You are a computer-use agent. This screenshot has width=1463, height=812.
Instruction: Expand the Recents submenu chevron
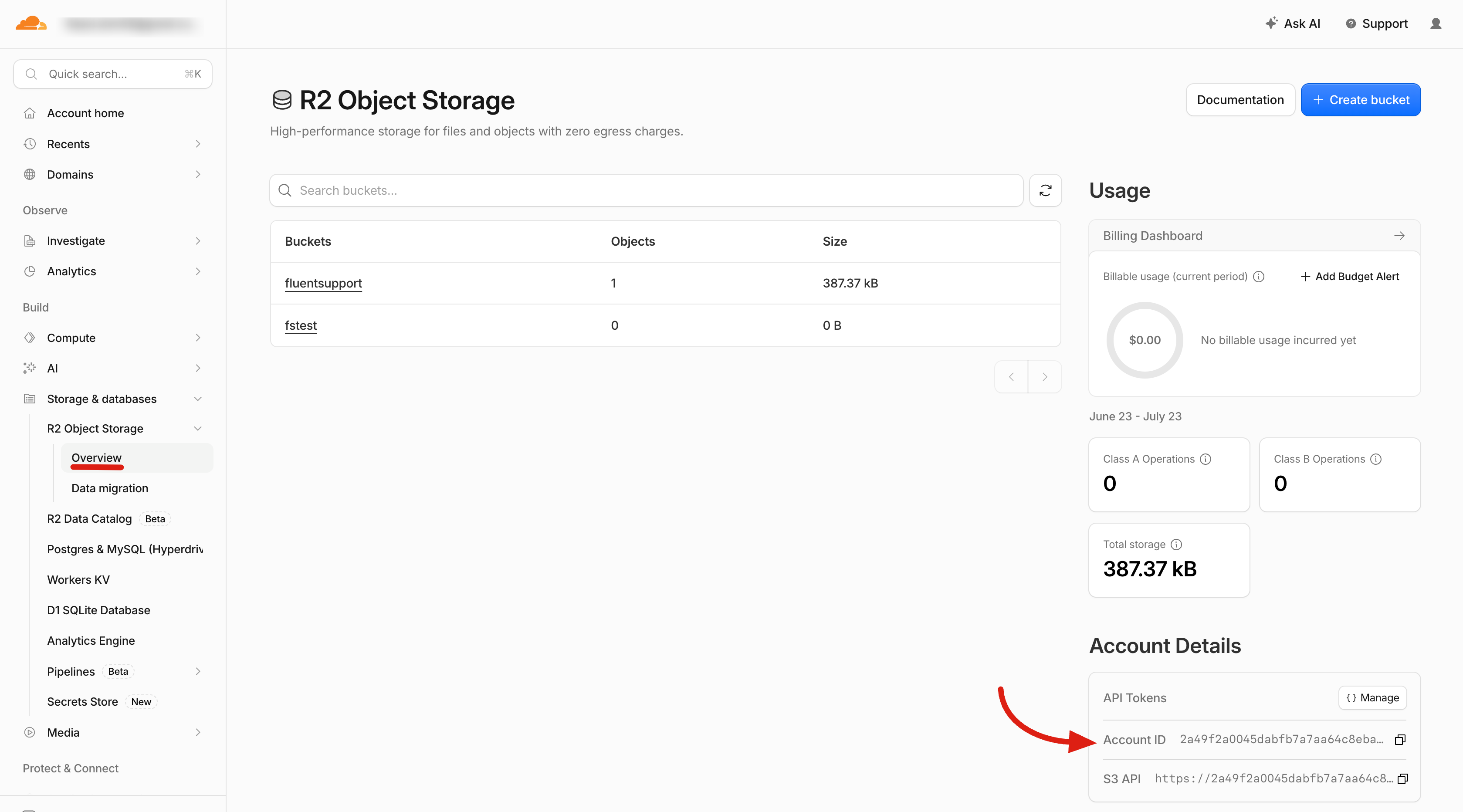(198, 144)
